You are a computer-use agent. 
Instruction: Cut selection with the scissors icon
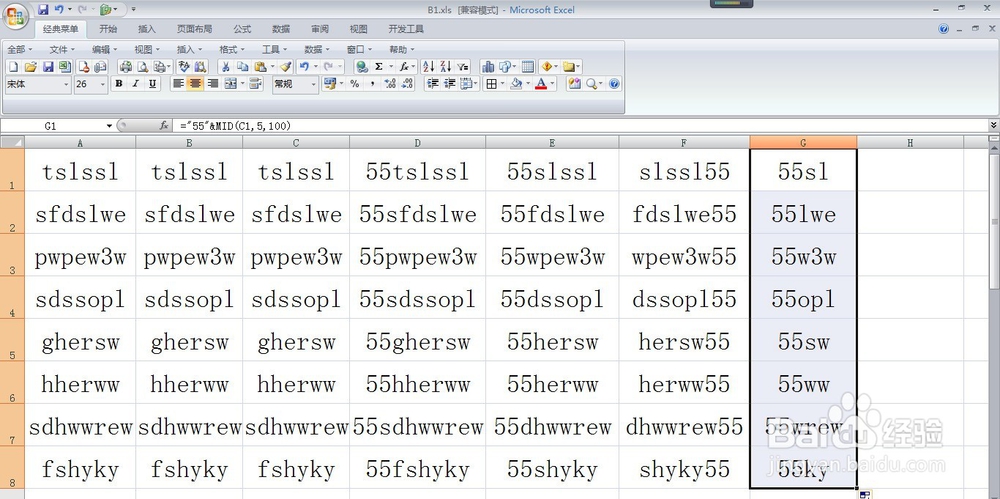225,67
